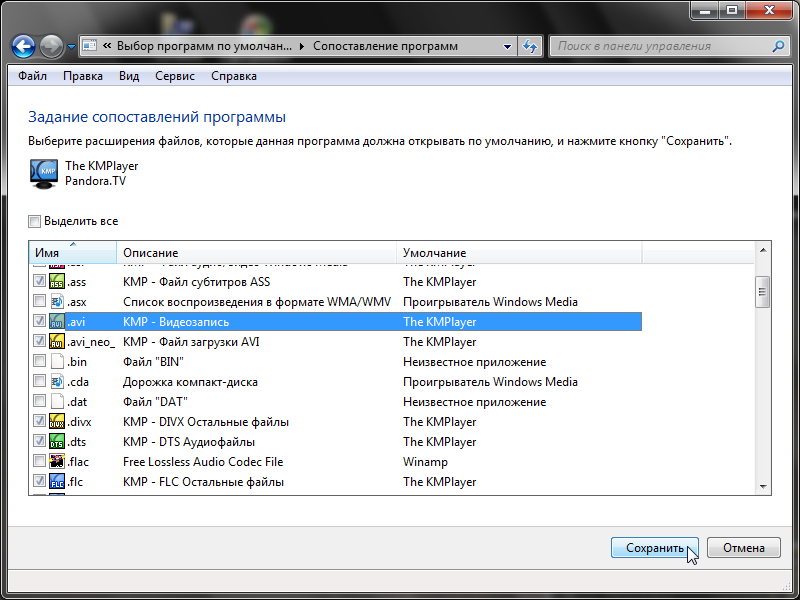Check the .dat extension checkbox

click(x=39, y=401)
